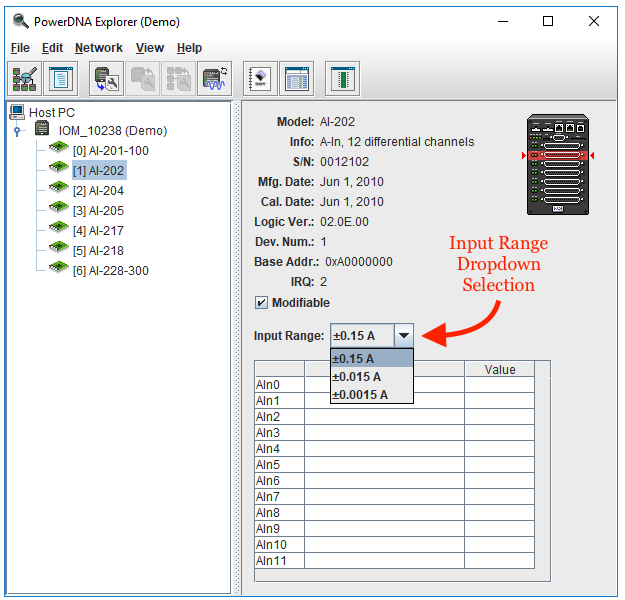Click the waveform reload toolbar icon
The width and height of the screenshot is (625, 600).
click(214, 79)
